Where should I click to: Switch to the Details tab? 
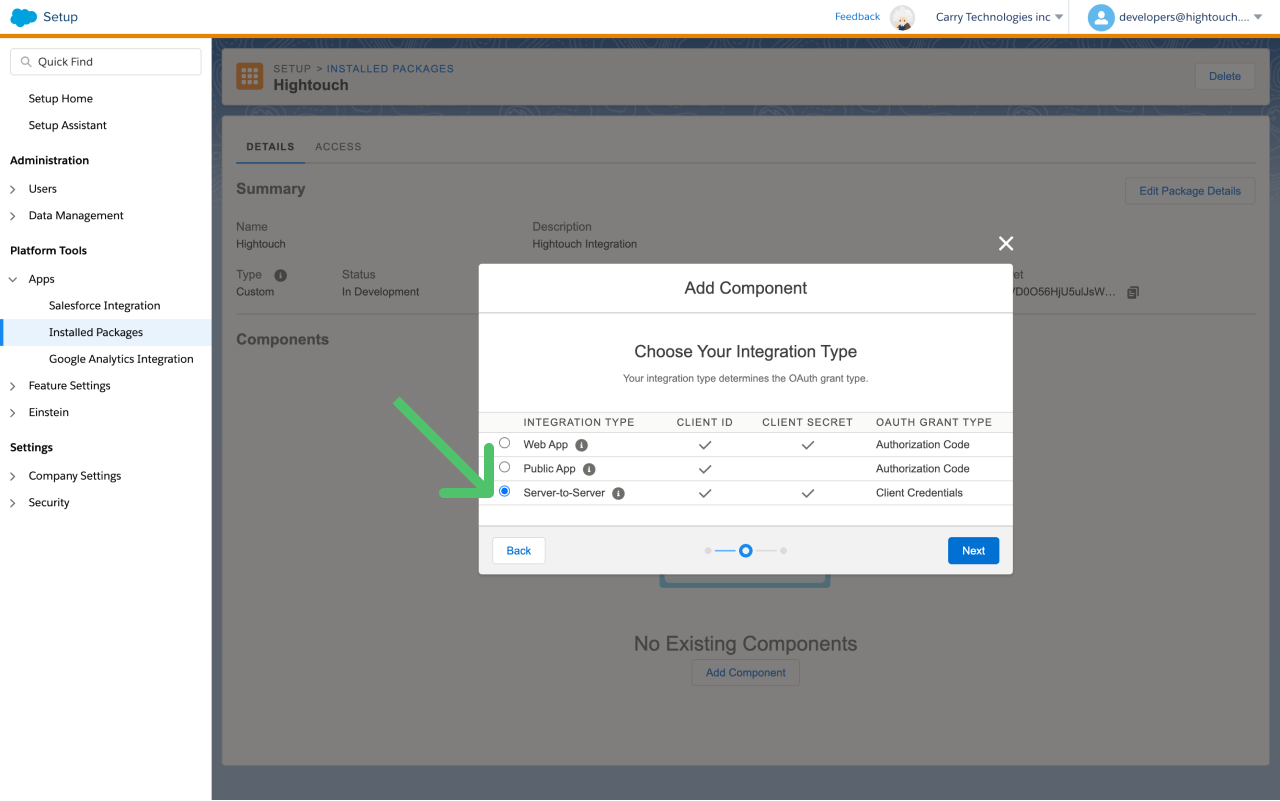click(270, 147)
